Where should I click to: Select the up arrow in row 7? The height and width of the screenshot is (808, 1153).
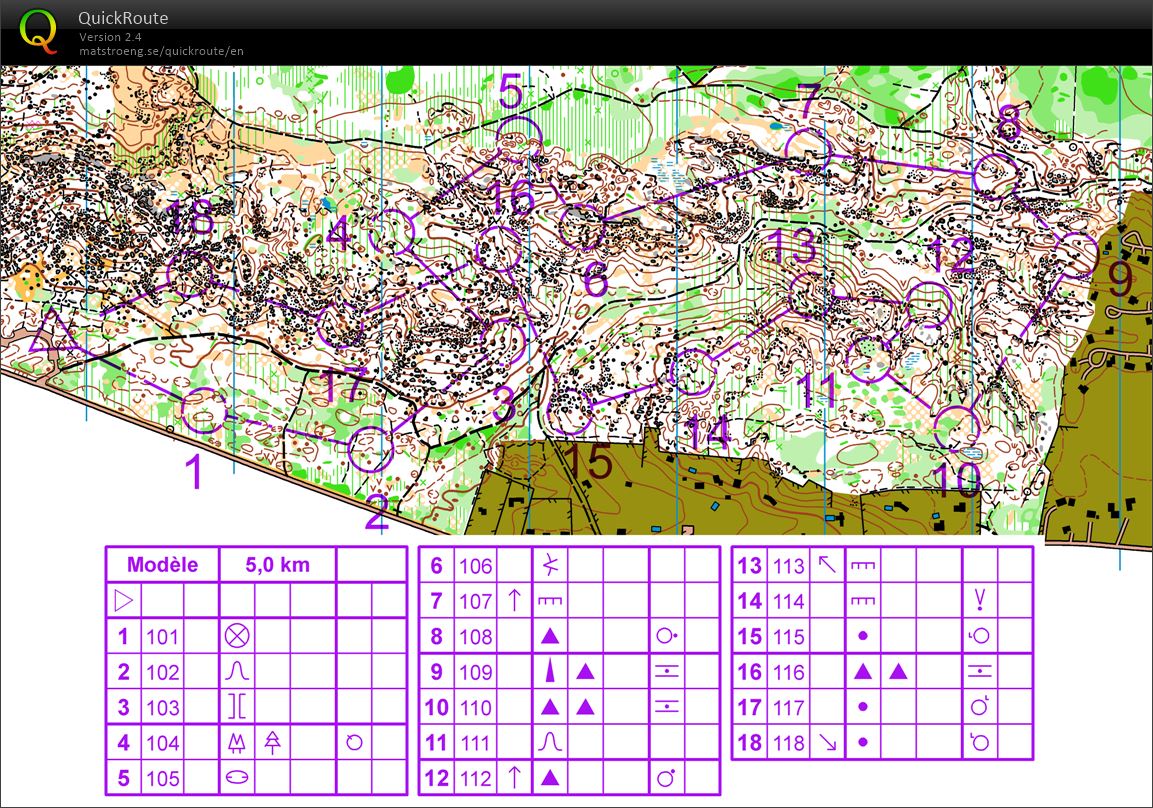pos(514,601)
